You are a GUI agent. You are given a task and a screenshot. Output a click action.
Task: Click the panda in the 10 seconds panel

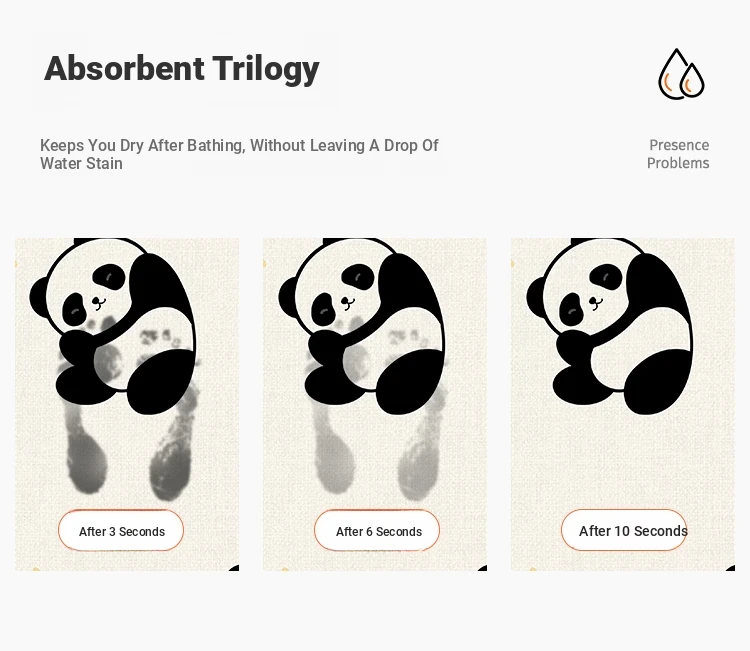610,326
